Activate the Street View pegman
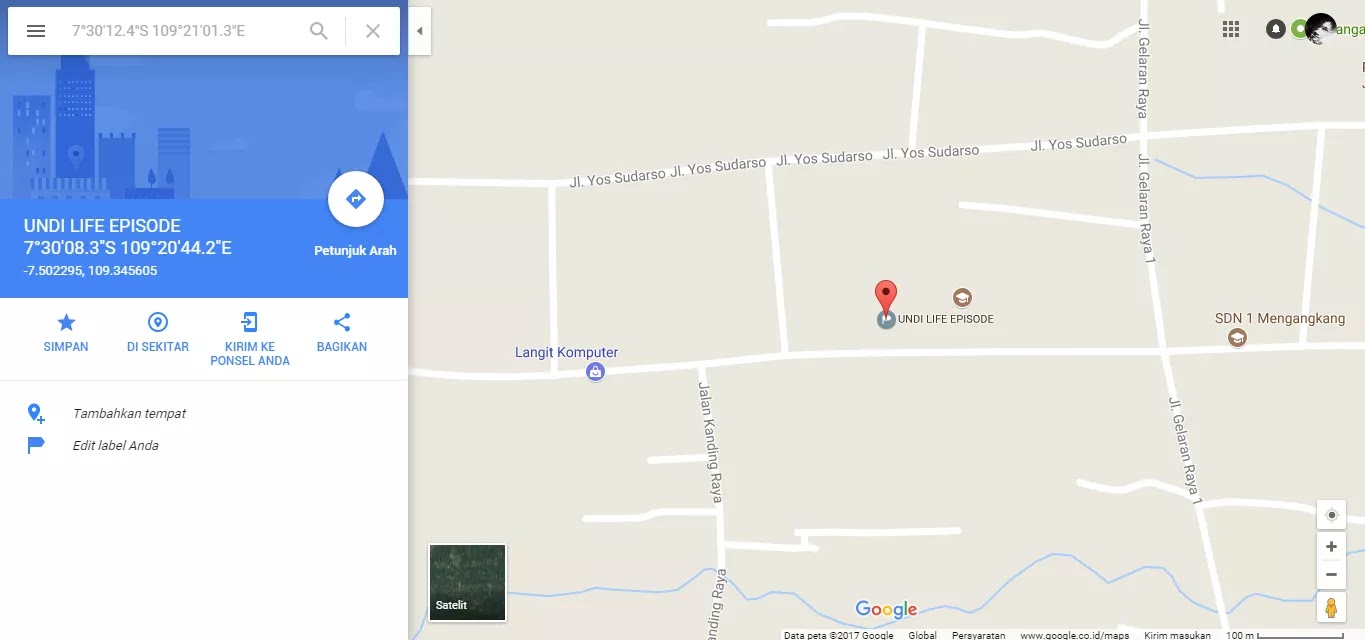The width and height of the screenshot is (1365, 640). [1331, 607]
